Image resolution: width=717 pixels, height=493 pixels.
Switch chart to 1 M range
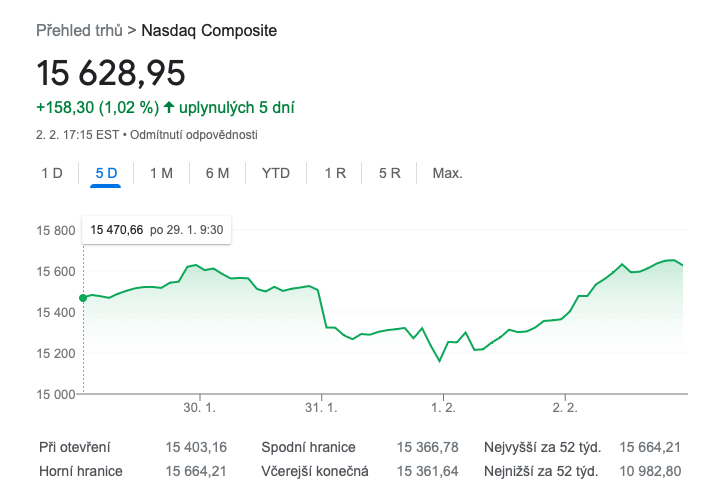[161, 173]
